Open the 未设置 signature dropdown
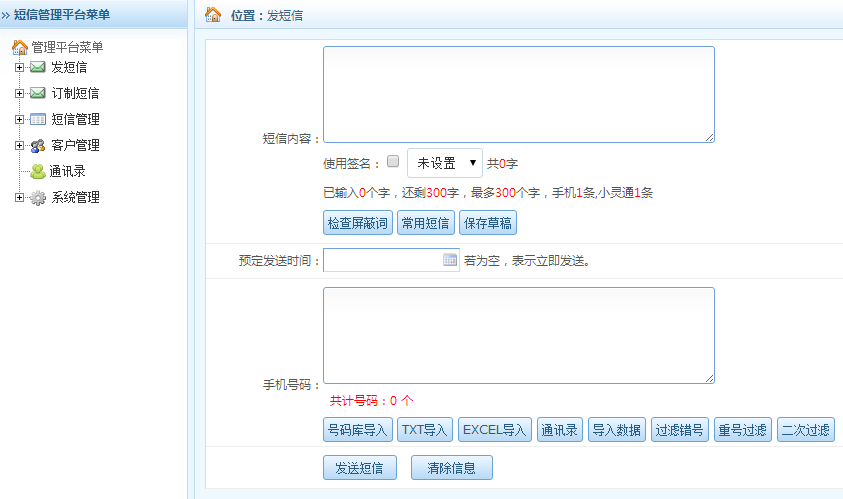Viewport: 843px width, 499px height. coord(445,163)
